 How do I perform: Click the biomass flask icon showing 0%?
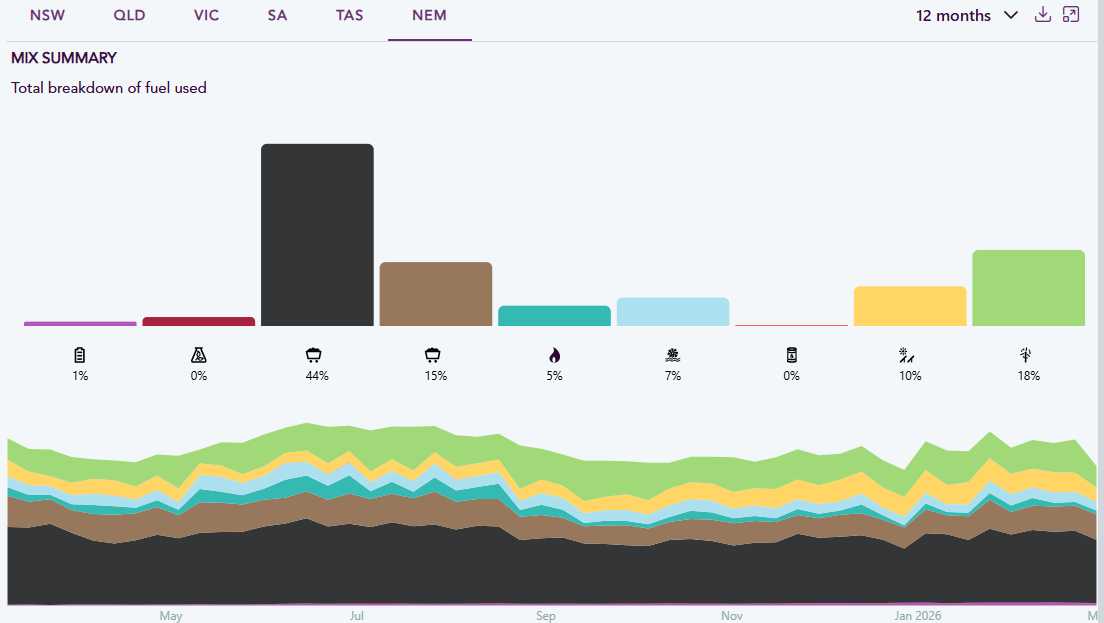[x=199, y=355]
